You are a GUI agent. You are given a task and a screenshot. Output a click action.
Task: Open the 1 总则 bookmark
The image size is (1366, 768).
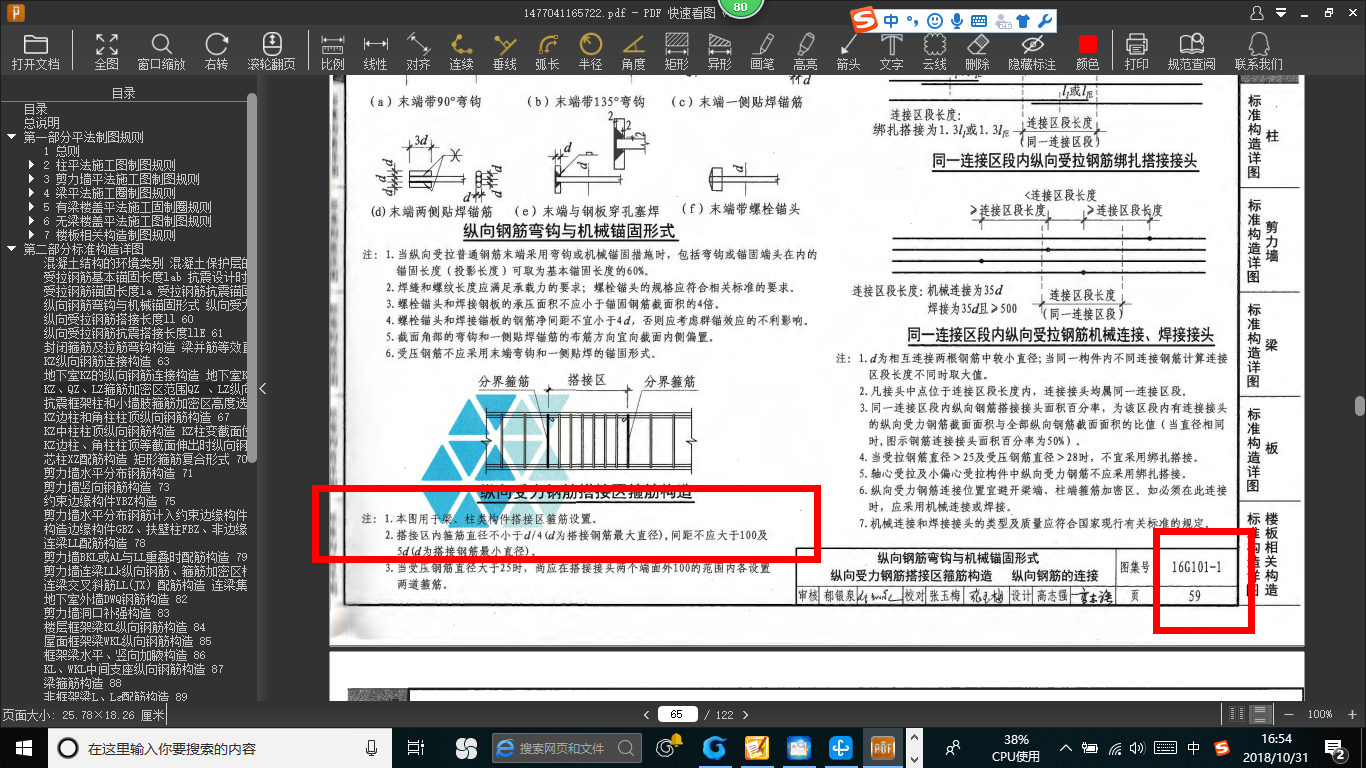point(61,151)
